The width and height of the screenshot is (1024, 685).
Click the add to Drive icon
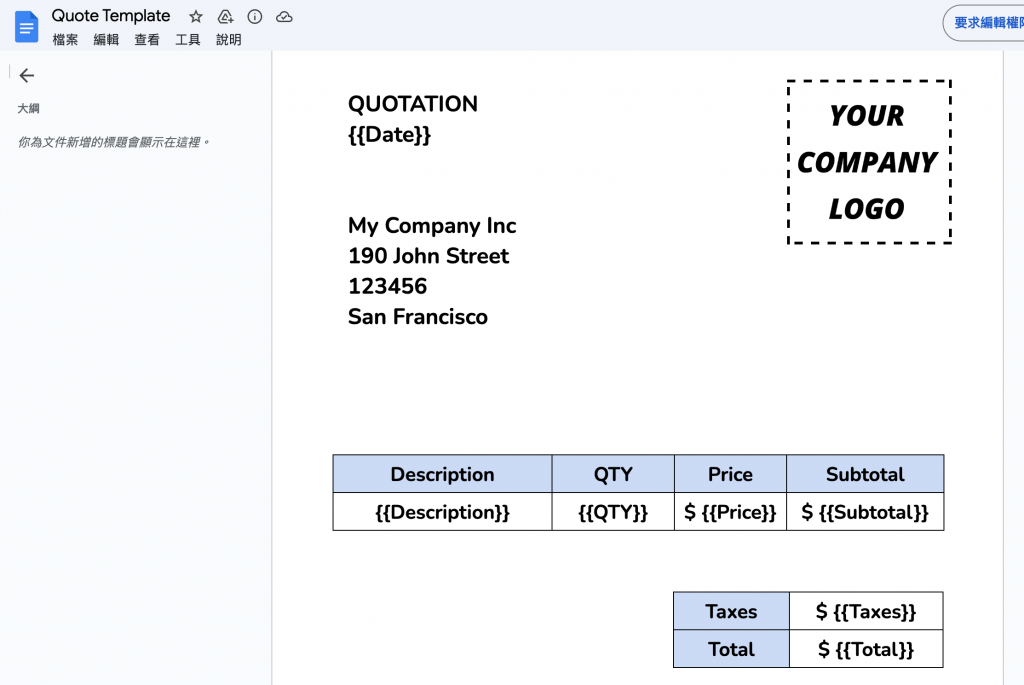point(225,17)
